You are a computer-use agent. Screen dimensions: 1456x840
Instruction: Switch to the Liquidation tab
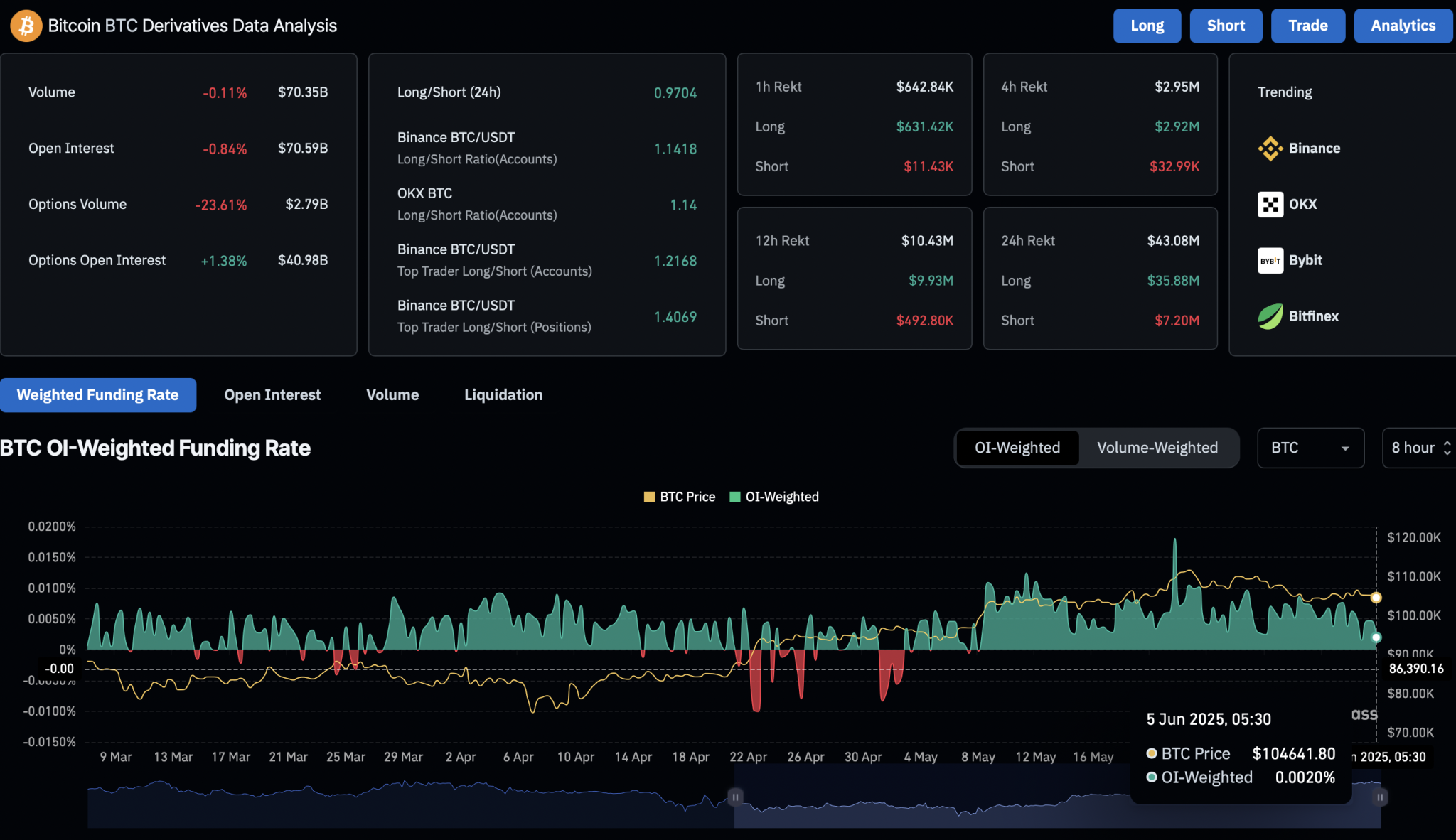[503, 395]
